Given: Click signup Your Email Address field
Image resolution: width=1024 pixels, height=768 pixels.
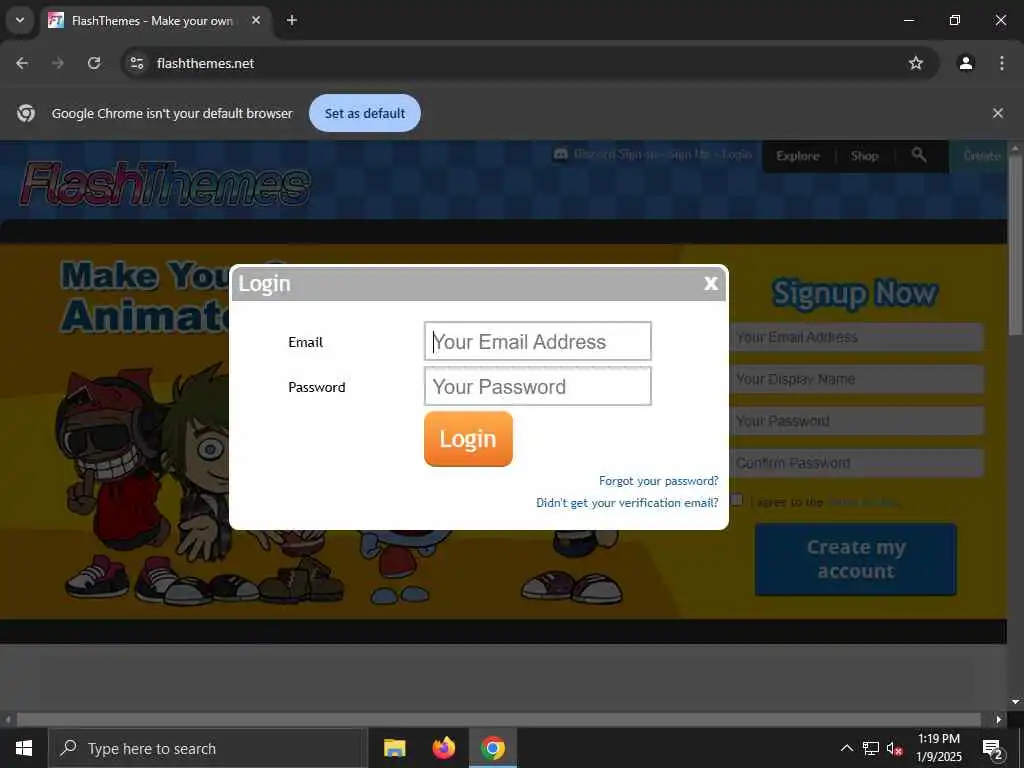Looking at the screenshot, I should pyautogui.click(x=856, y=337).
